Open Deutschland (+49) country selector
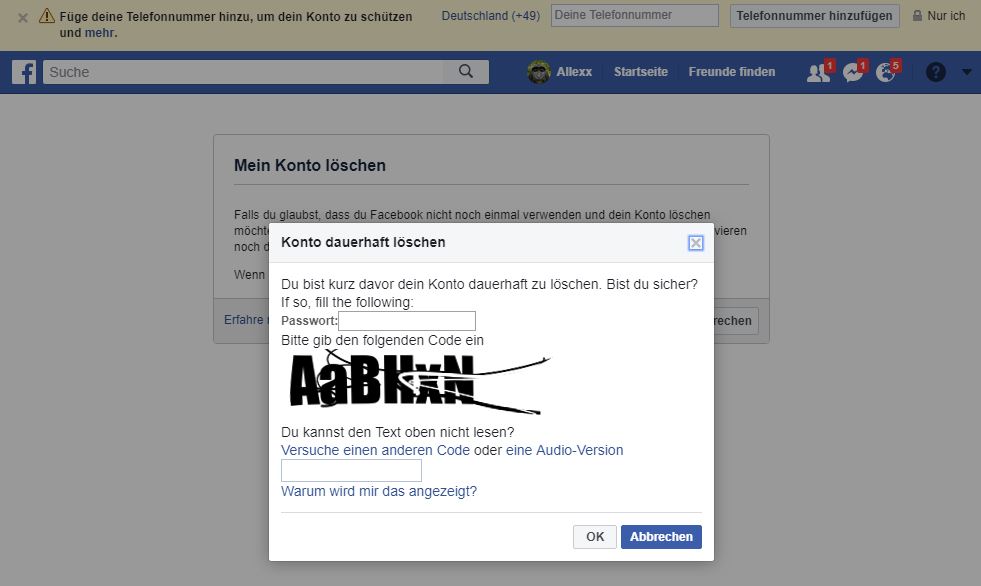The image size is (981, 586). pos(490,16)
